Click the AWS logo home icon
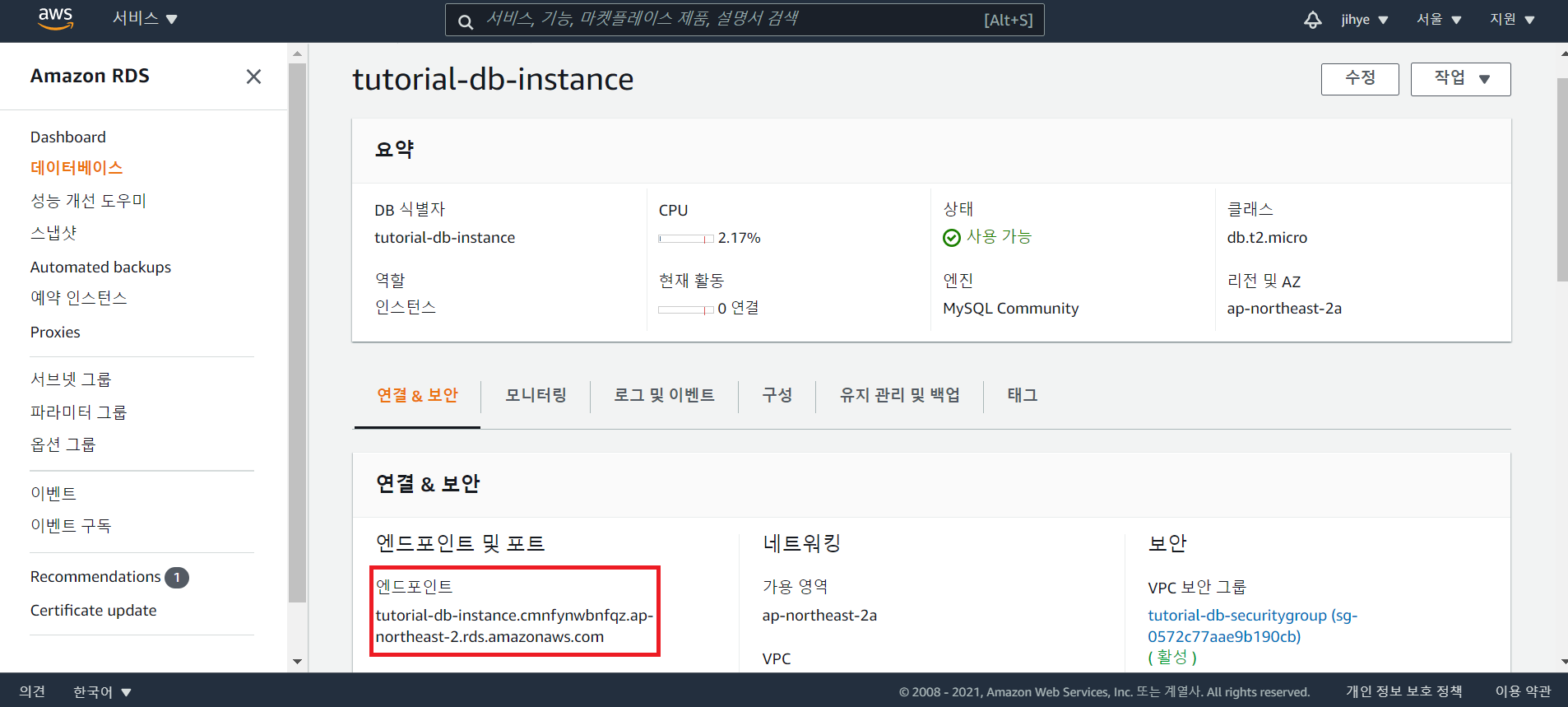 pyautogui.click(x=55, y=19)
